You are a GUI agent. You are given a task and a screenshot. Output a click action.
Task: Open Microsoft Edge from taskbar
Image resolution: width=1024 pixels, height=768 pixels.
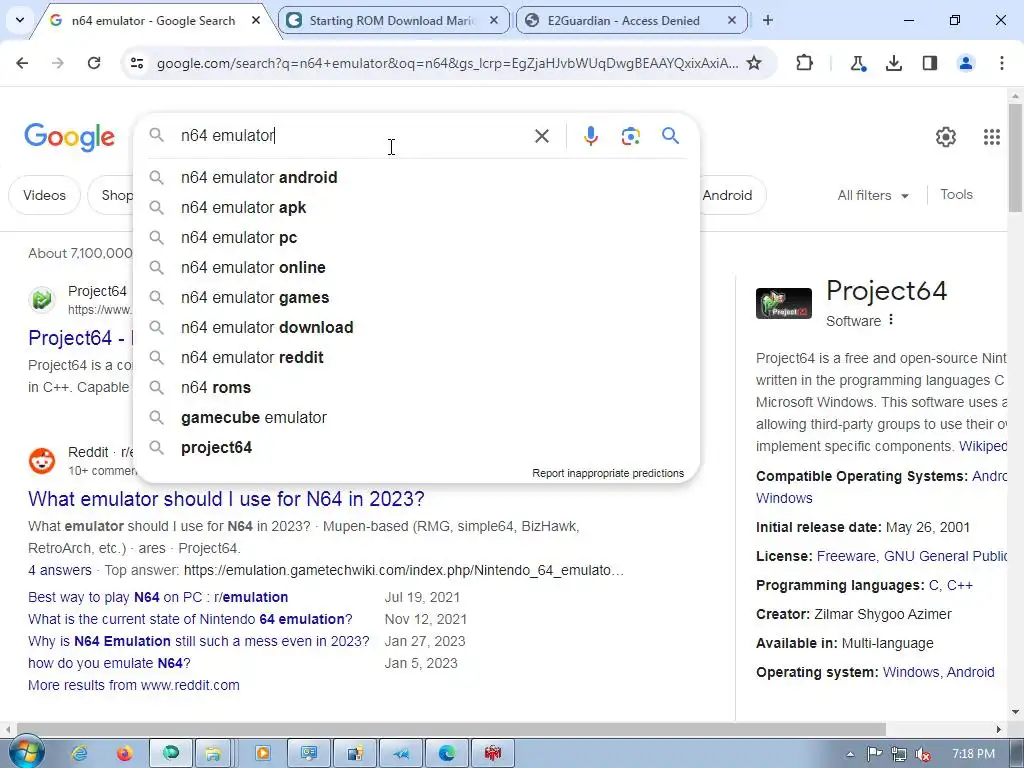(x=447, y=754)
